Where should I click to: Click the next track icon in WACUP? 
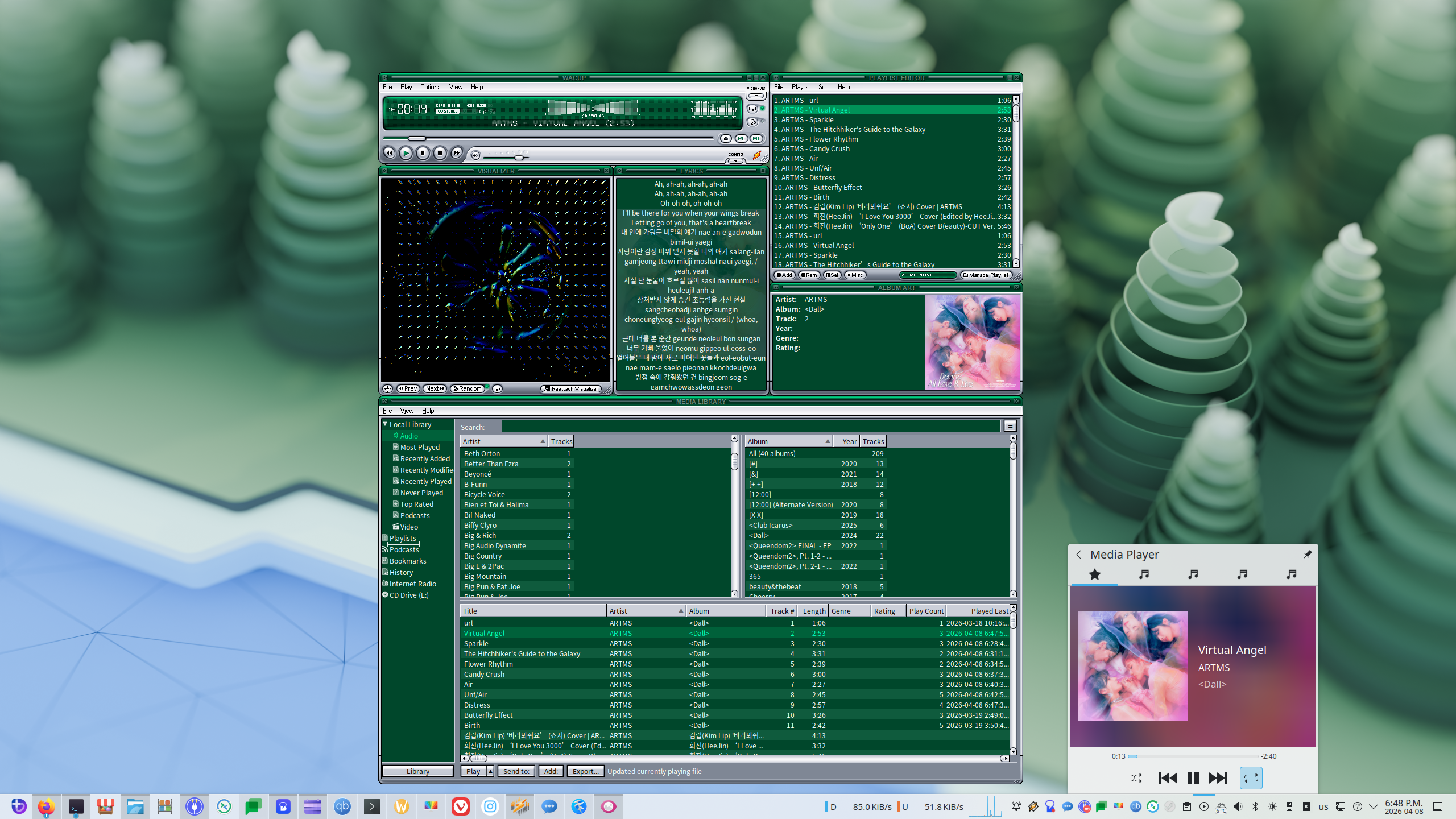click(x=457, y=152)
